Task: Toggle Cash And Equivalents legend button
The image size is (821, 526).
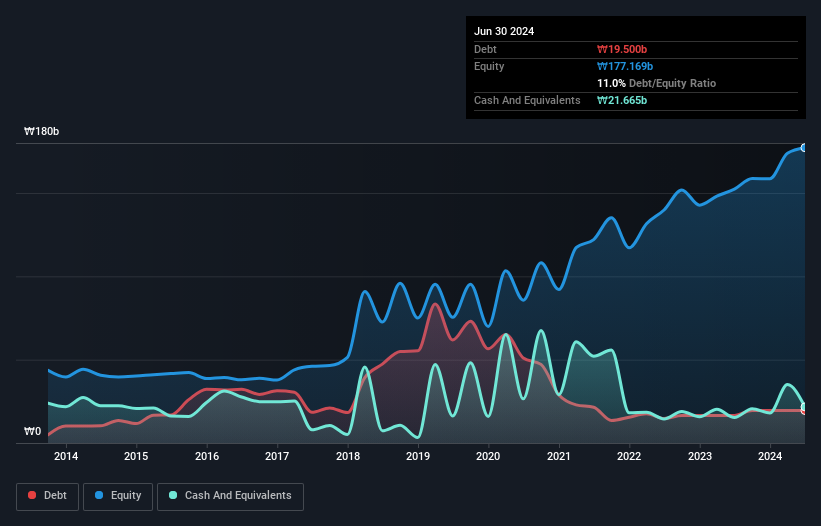Action: coord(230,496)
